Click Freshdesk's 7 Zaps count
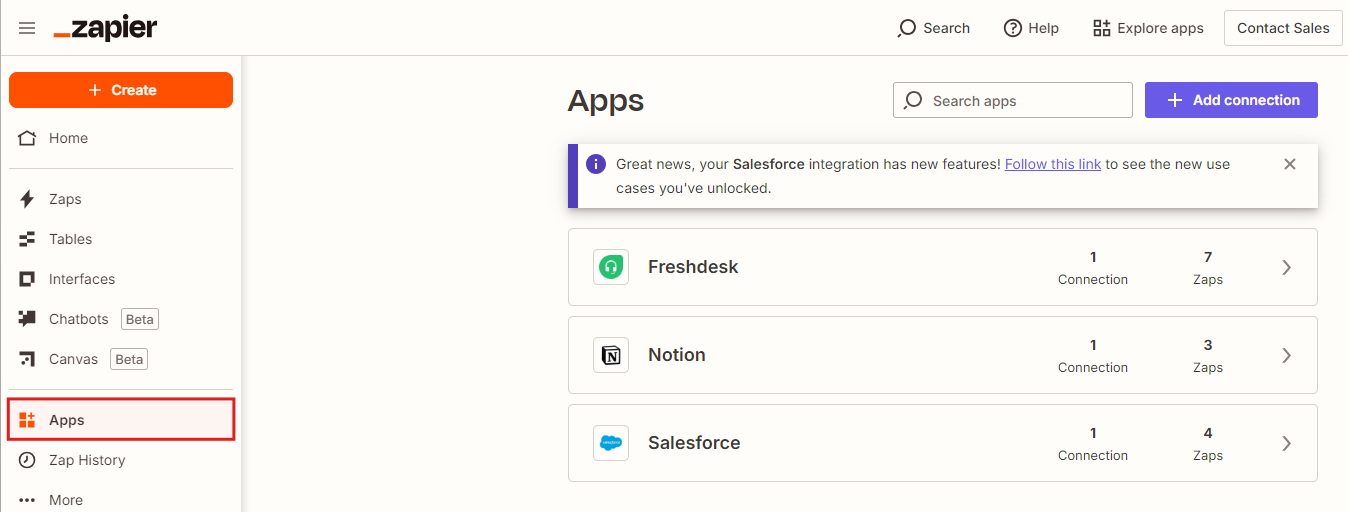This screenshot has width=1348, height=512. click(x=1208, y=268)
